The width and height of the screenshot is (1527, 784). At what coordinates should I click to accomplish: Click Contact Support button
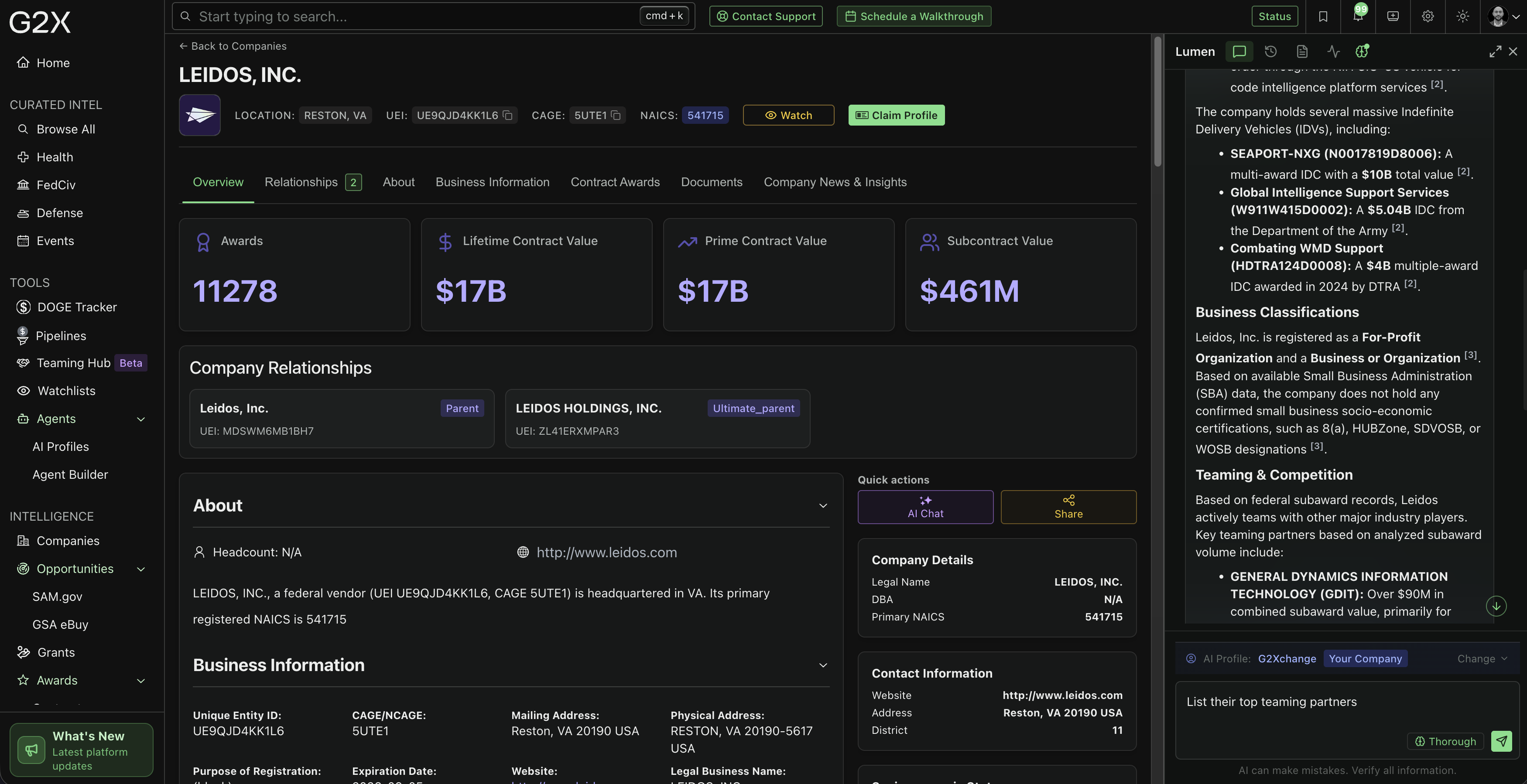coord(766,16)
